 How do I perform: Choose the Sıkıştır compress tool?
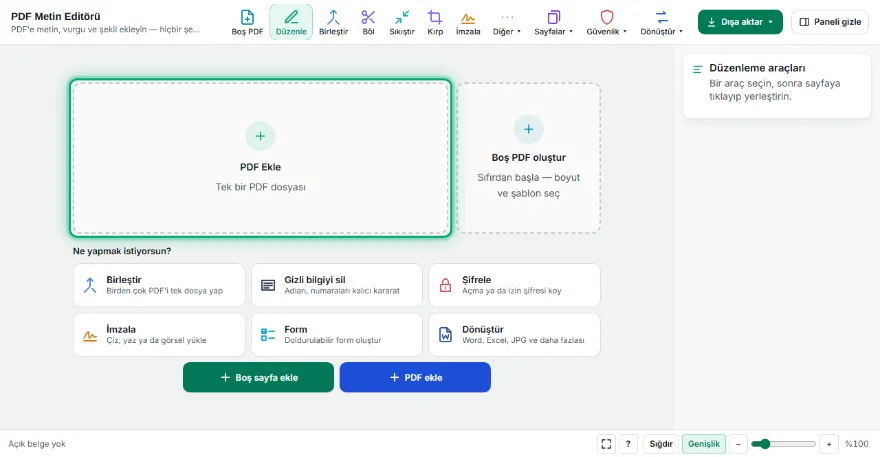(402, 22)
